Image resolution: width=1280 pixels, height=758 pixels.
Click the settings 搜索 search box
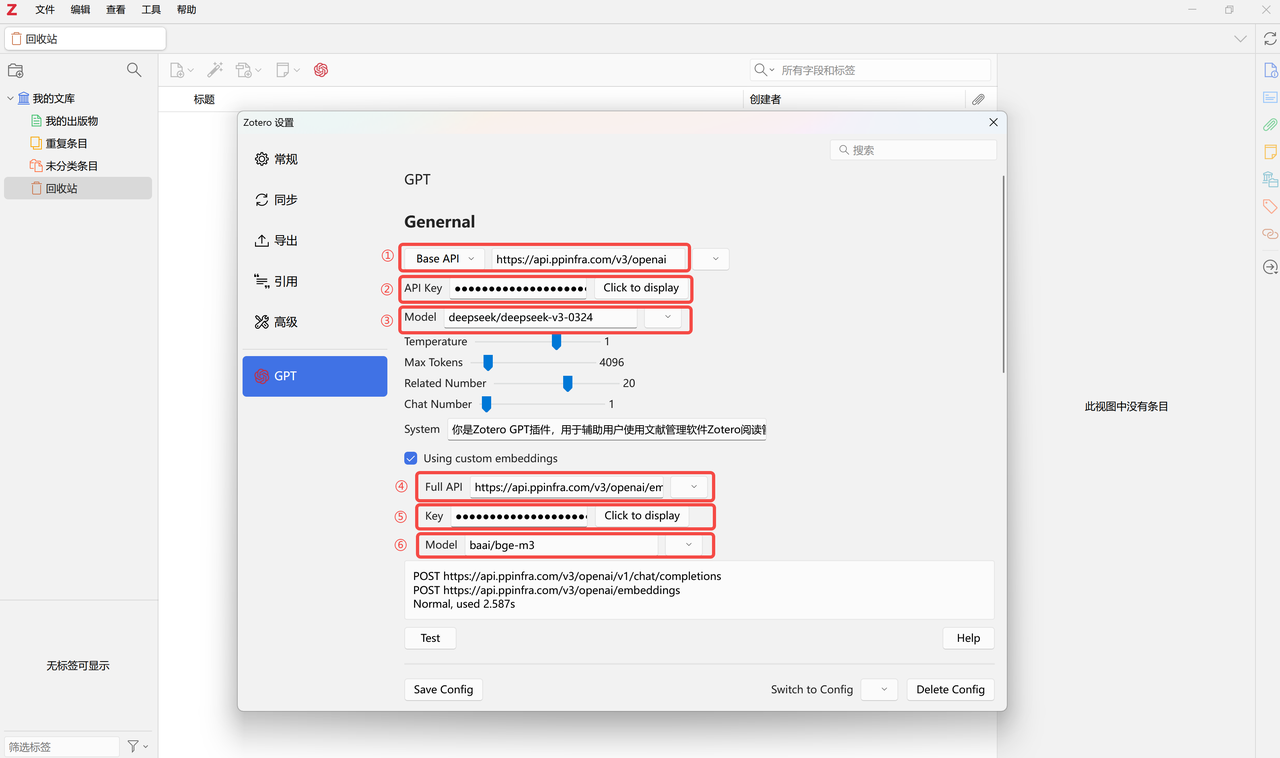913,150
